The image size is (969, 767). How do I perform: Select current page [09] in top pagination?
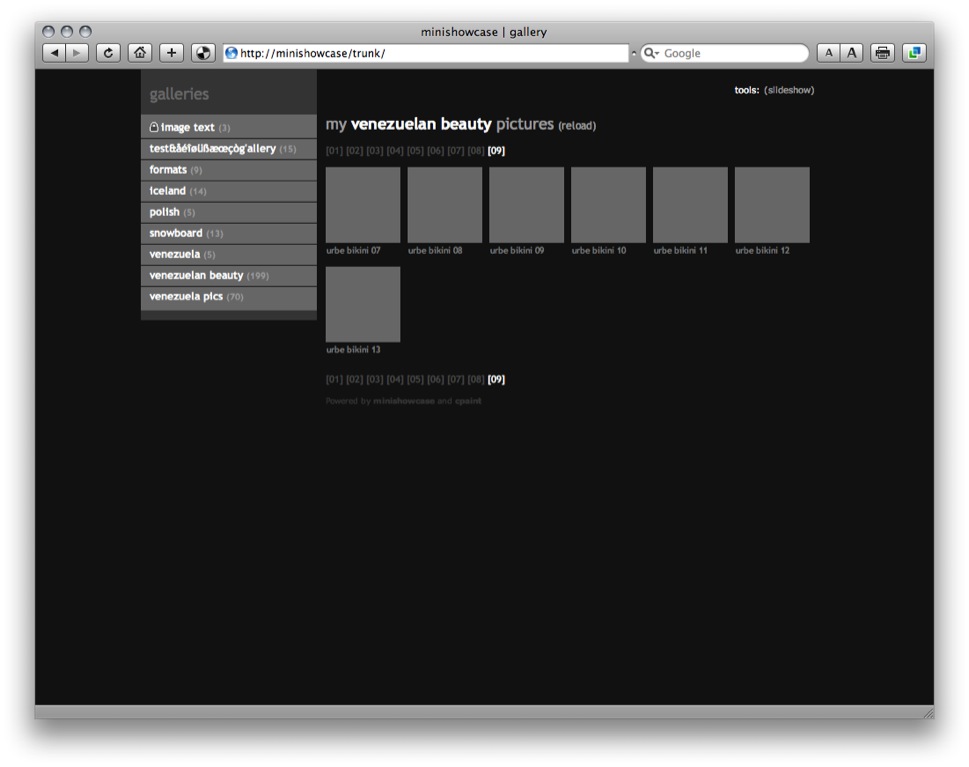[496, 150]
